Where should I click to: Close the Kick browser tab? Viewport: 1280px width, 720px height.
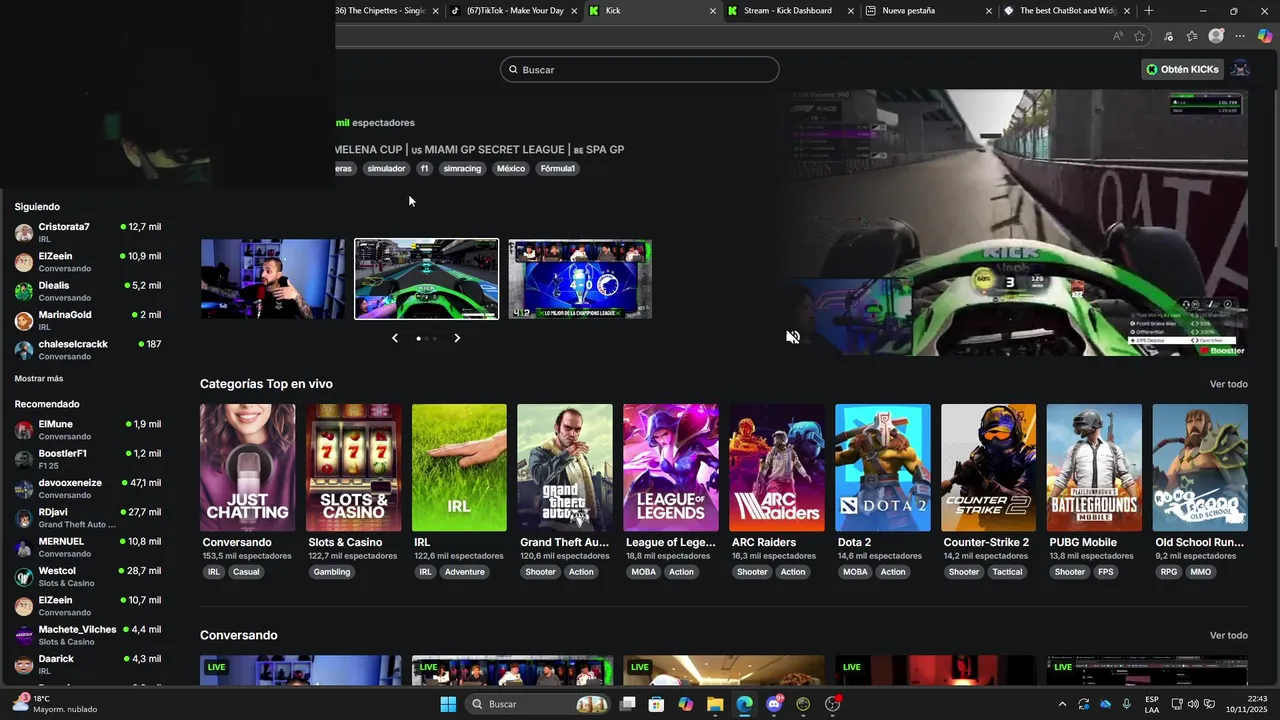pyautogui.click(x=713, y=11)
